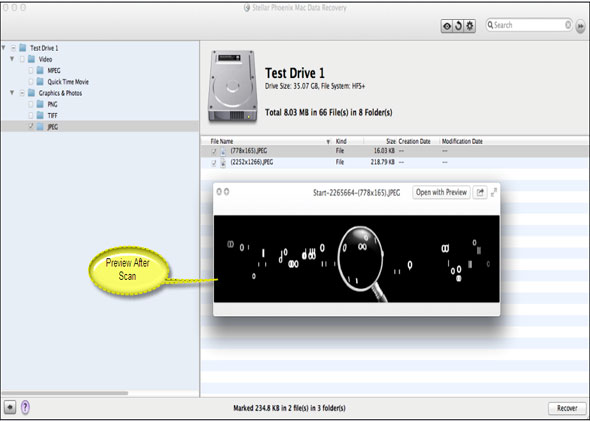Click the TIFF folder icon
The image size is (590, 421).
[x=40, y=116]
